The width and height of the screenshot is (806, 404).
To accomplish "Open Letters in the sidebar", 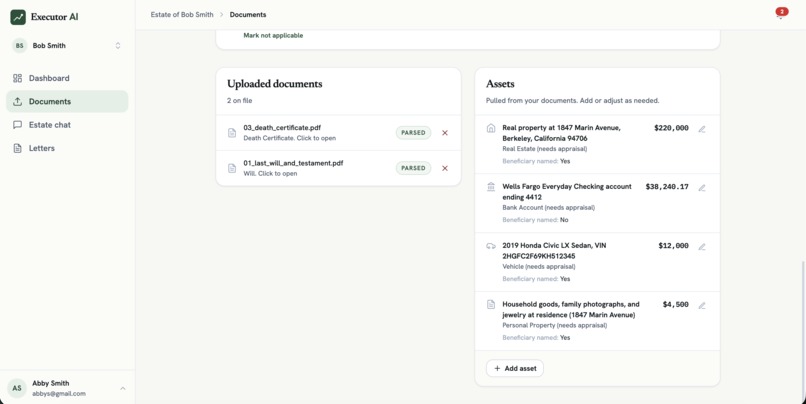I will [67, 148].
